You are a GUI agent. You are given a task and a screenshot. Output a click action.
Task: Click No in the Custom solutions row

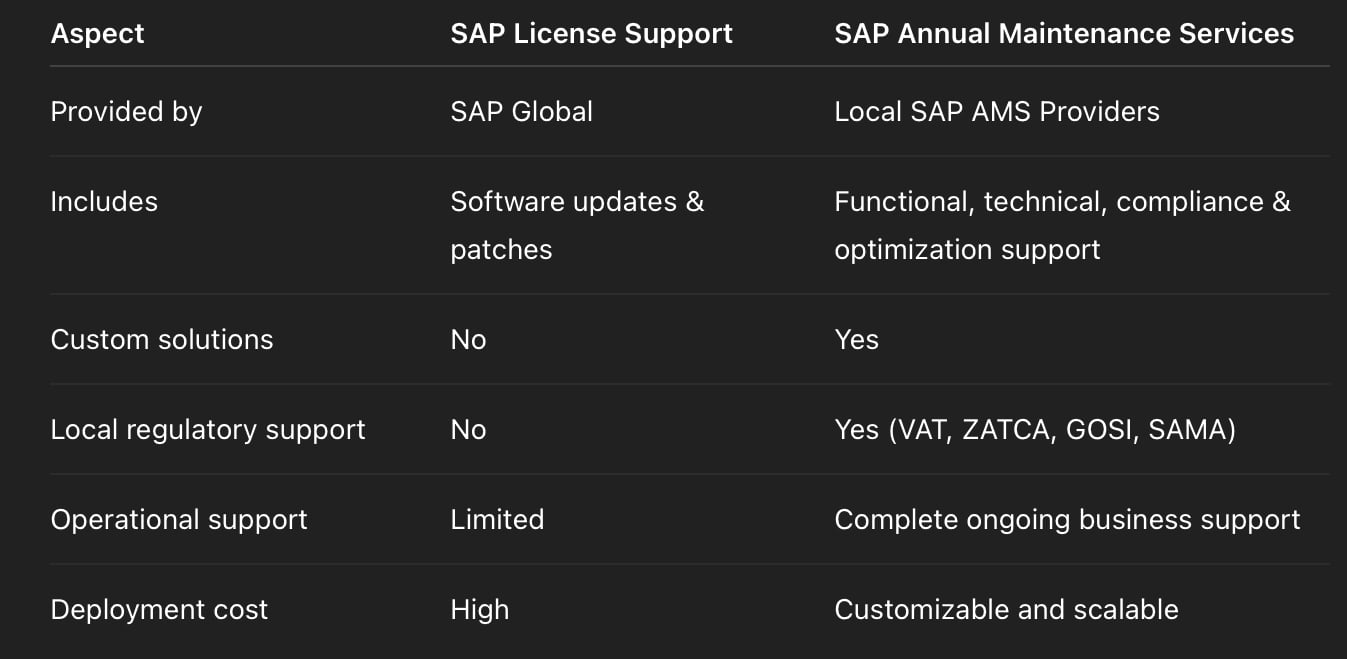(468, 340)
